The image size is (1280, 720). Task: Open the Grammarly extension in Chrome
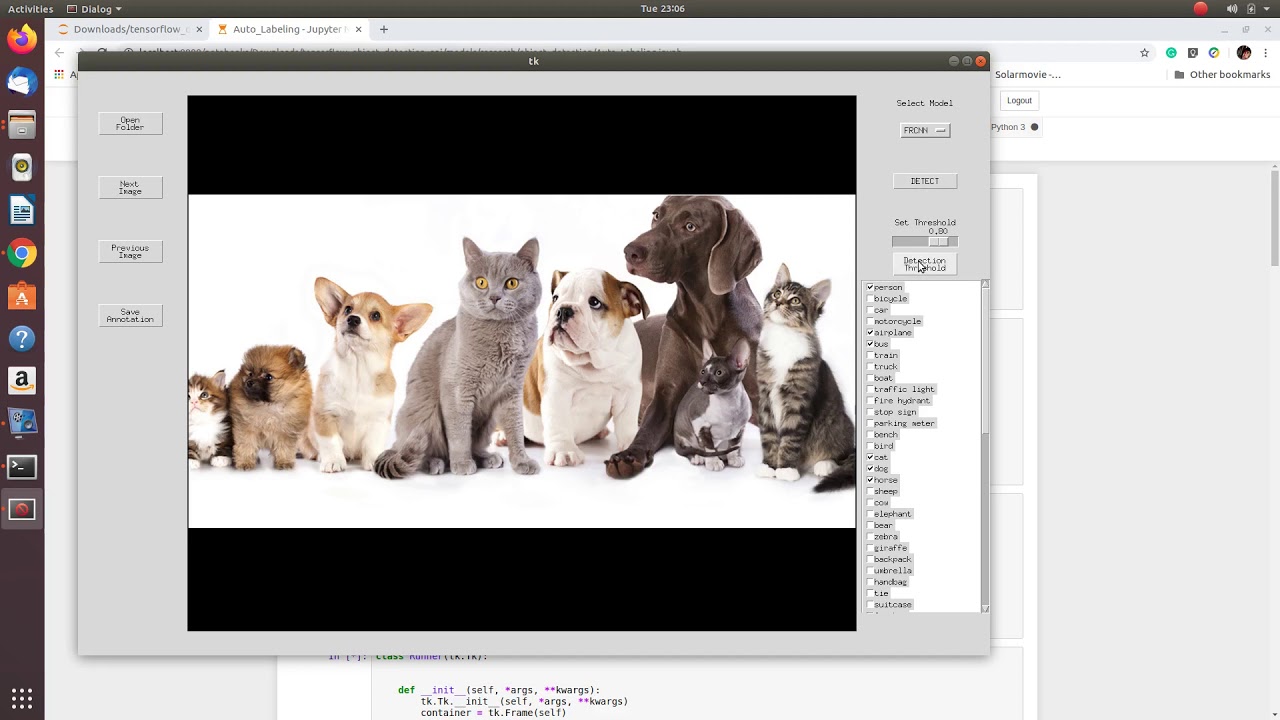tap(1171, 53)
